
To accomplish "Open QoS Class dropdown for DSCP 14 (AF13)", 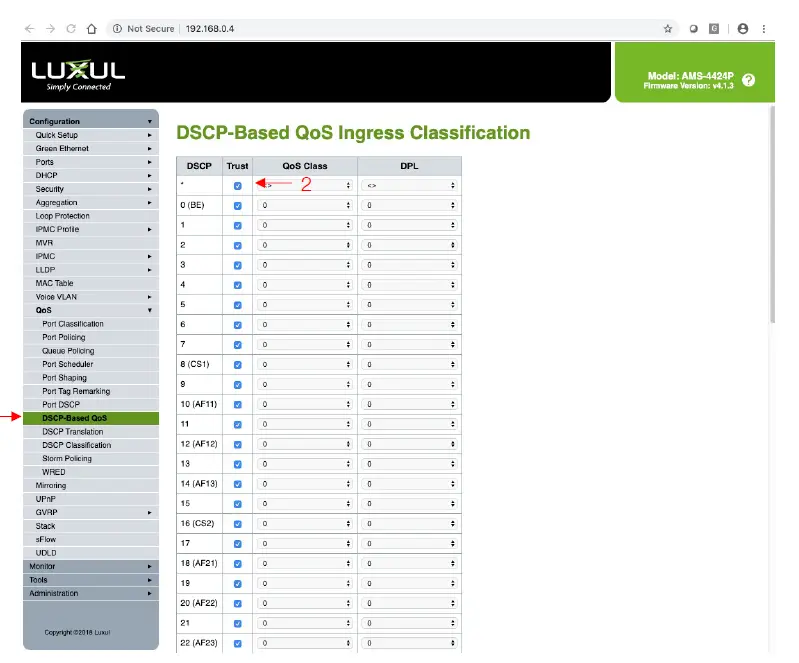I will pos(305,484).
